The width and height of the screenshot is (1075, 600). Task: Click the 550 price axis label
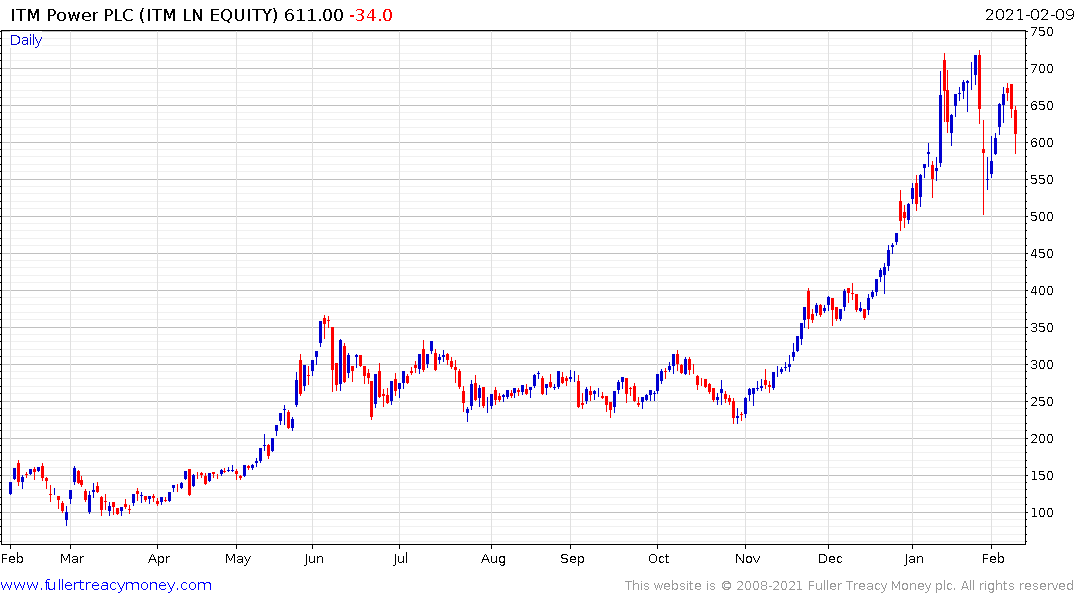click(1041, 180)
